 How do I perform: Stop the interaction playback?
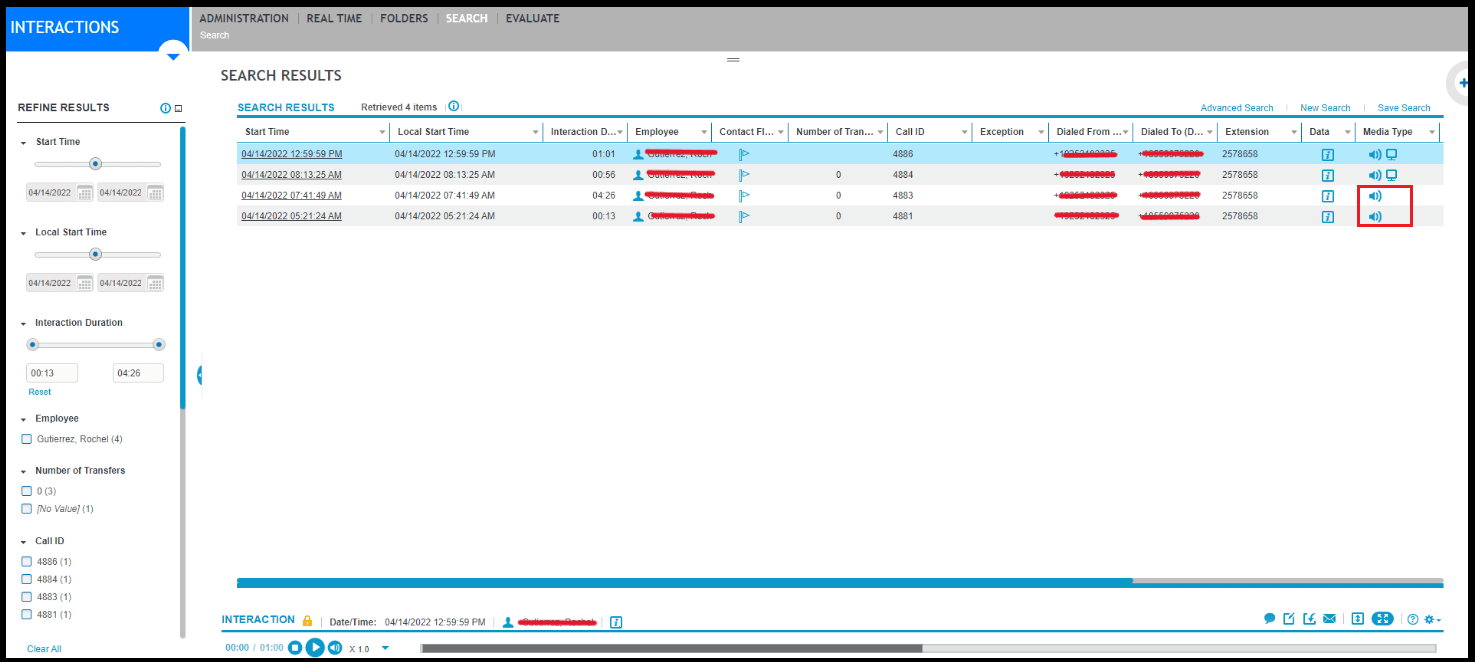(x=295, y=648)
